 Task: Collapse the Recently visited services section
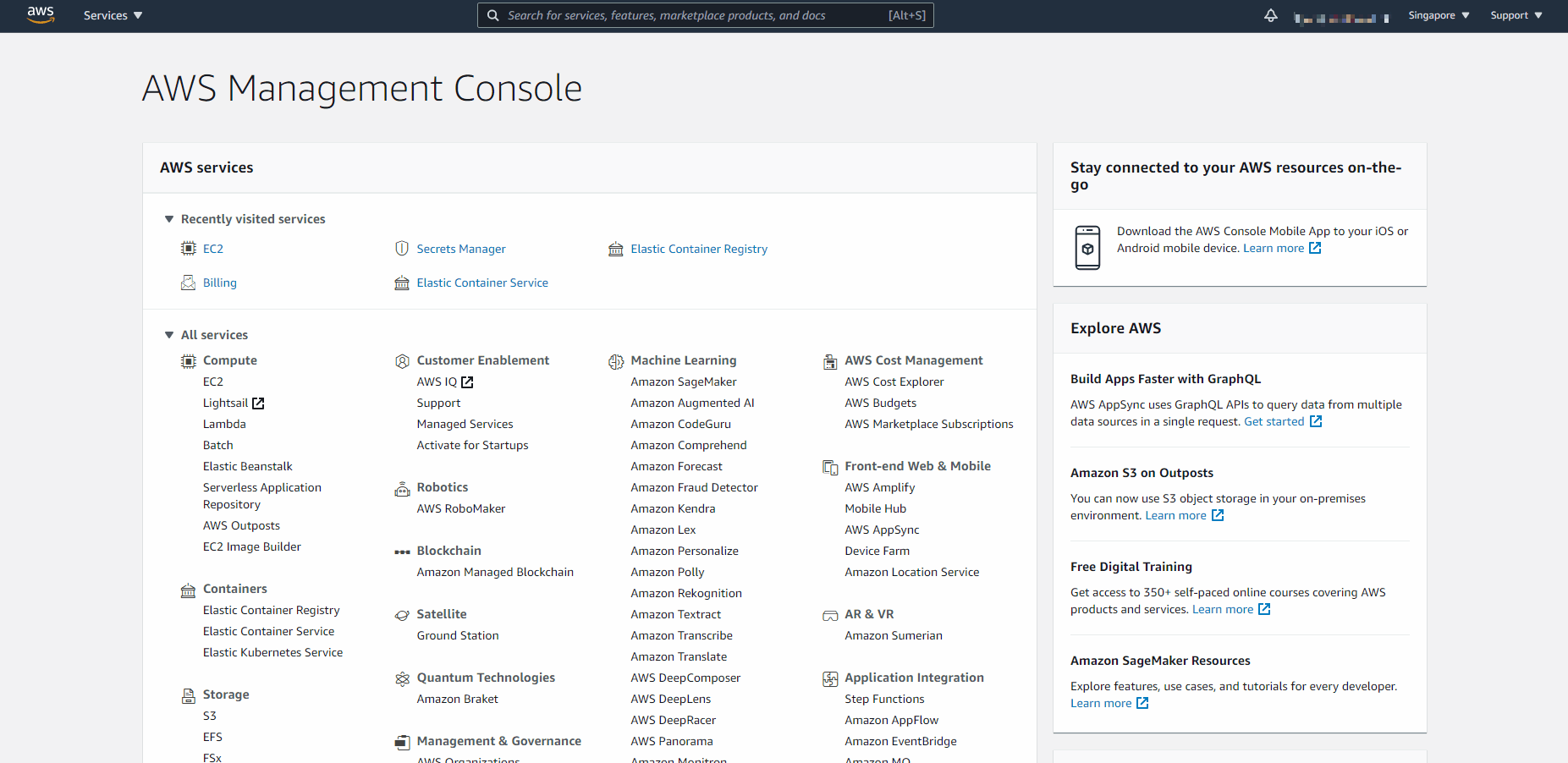pos(169,219)
